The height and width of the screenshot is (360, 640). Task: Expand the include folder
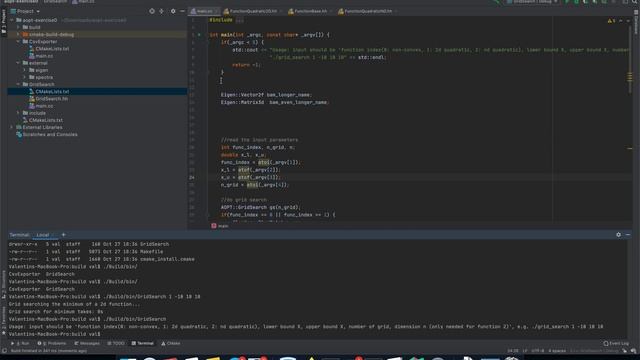click(18, 113)
